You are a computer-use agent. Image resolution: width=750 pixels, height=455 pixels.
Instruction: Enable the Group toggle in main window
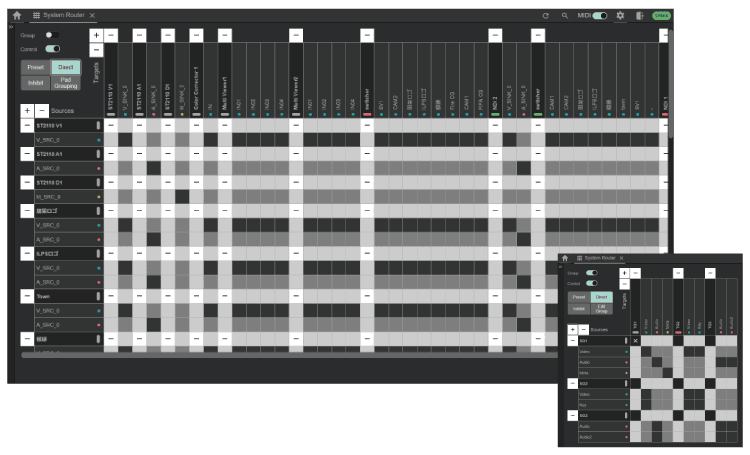point(51,35)
